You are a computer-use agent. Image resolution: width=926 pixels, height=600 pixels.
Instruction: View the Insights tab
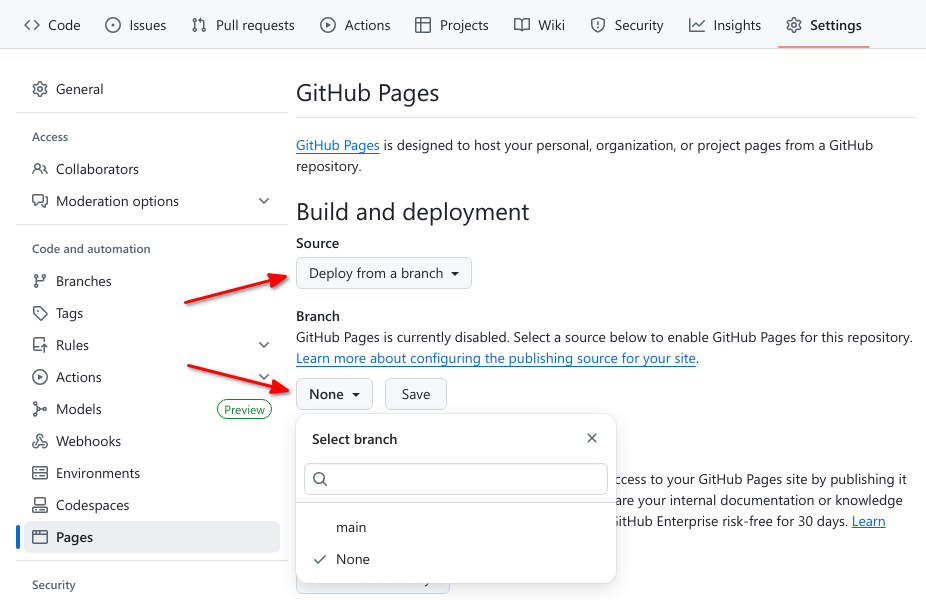725,25
